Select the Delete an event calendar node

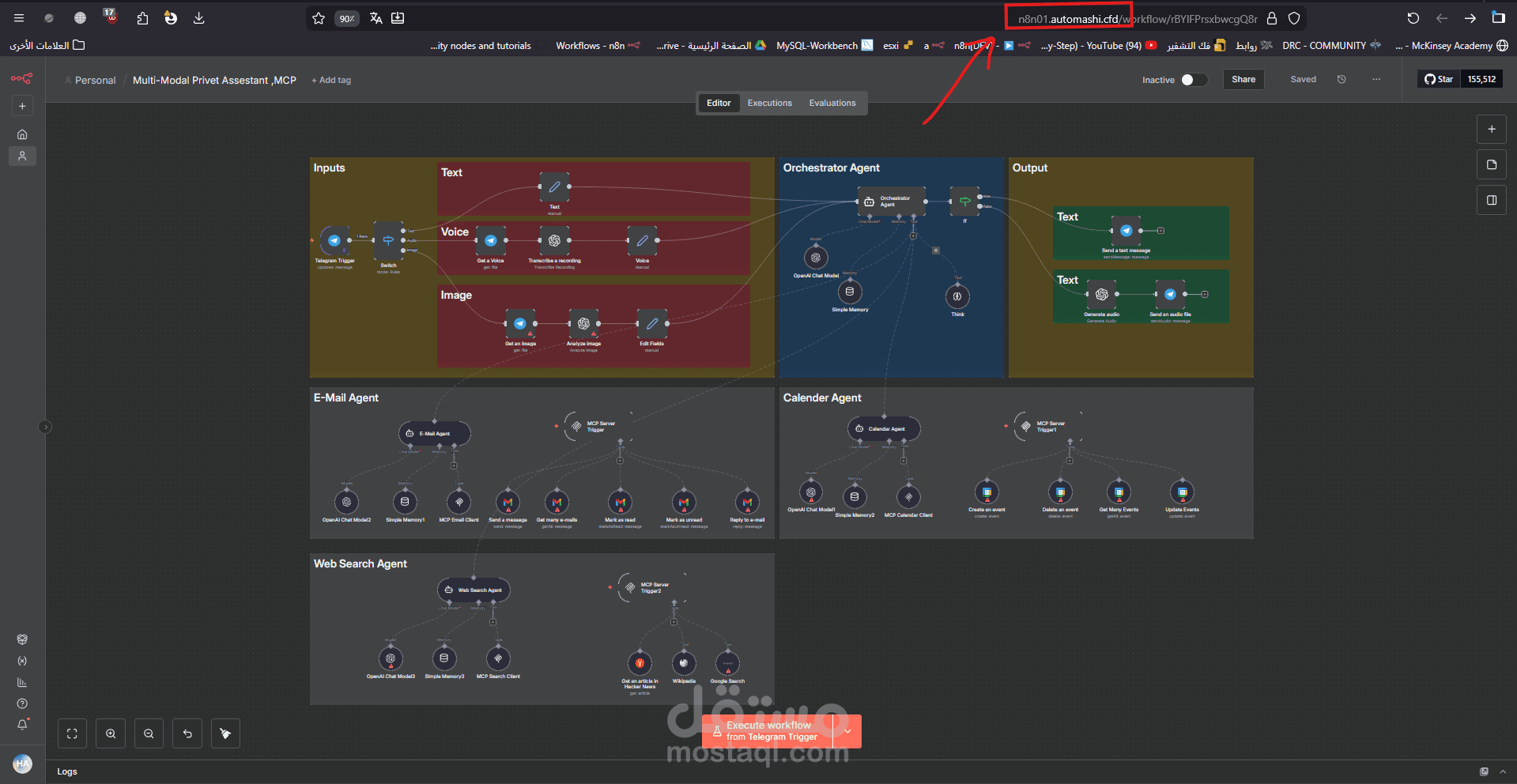1060,492
